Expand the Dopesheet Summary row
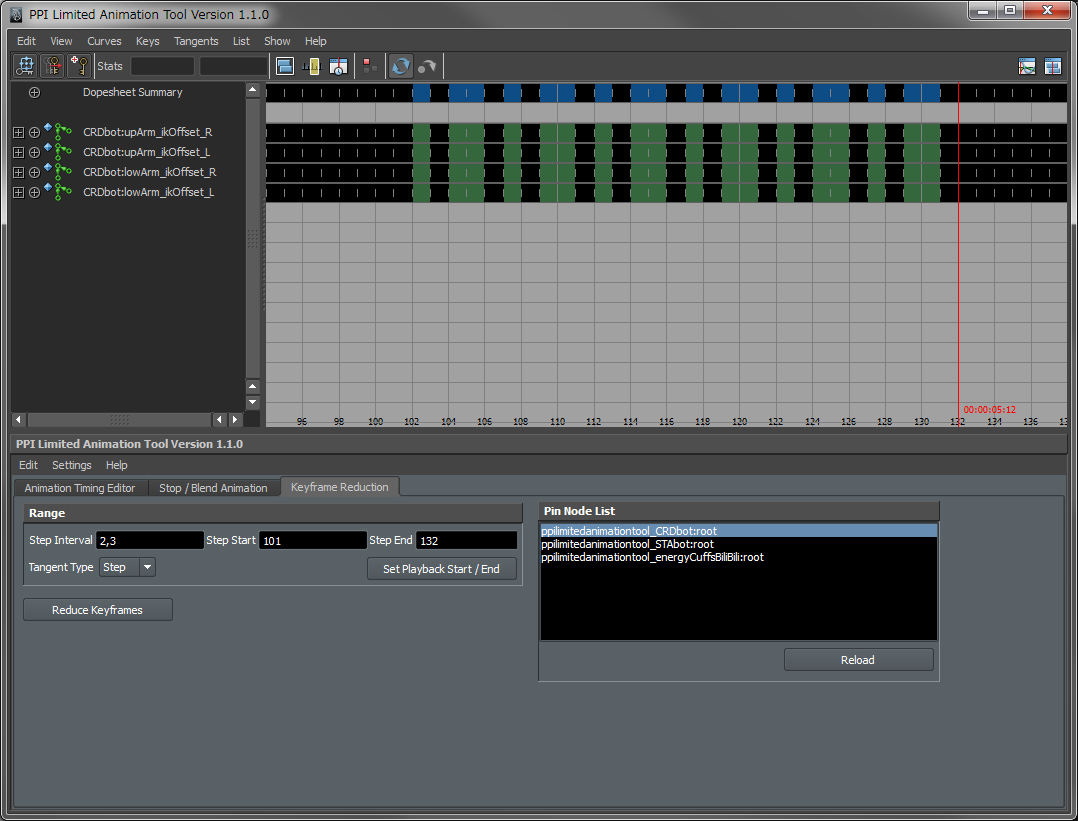 pos(34,91)
